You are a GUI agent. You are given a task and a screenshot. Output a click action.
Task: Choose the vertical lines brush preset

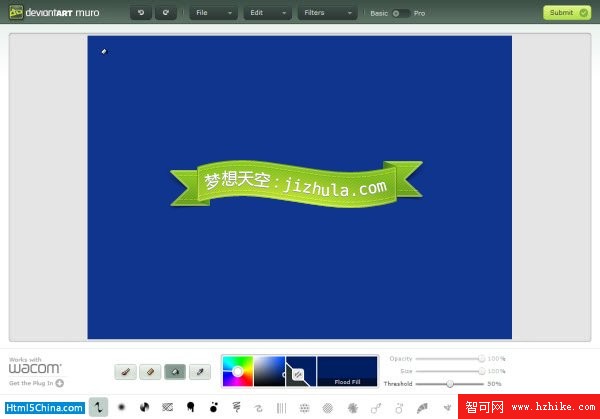281,407
